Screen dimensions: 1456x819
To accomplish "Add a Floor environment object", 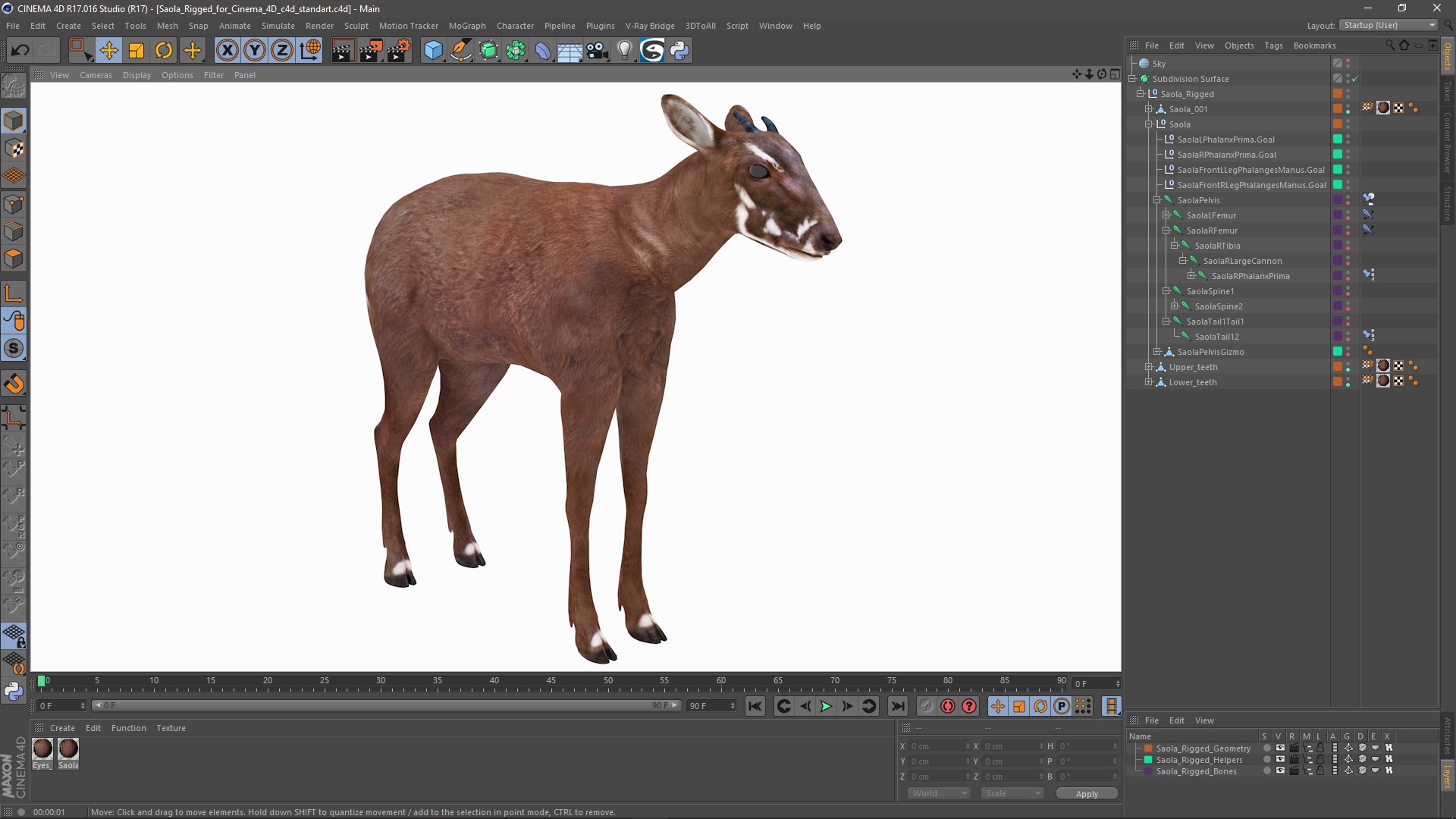I will [x=570, y=51].
